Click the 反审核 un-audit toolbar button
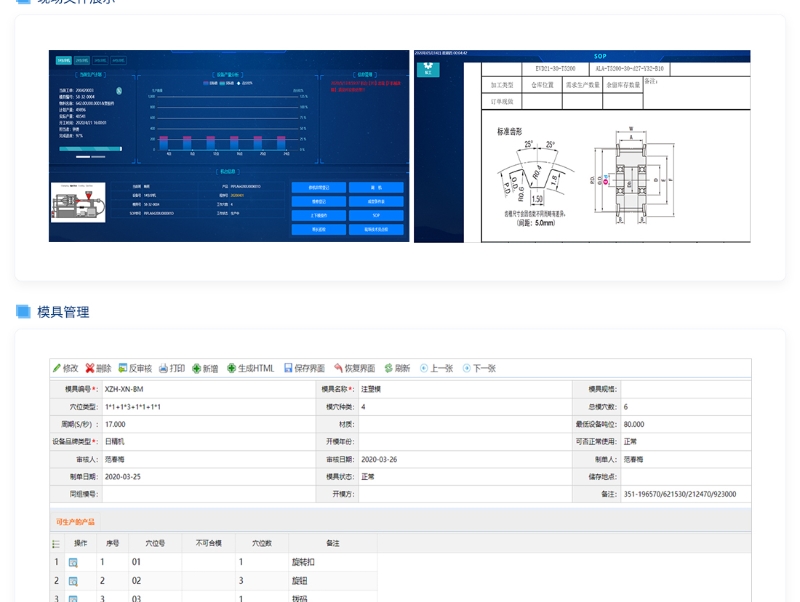Viewport: 800px width, 602px height. [x=135, y=368]
